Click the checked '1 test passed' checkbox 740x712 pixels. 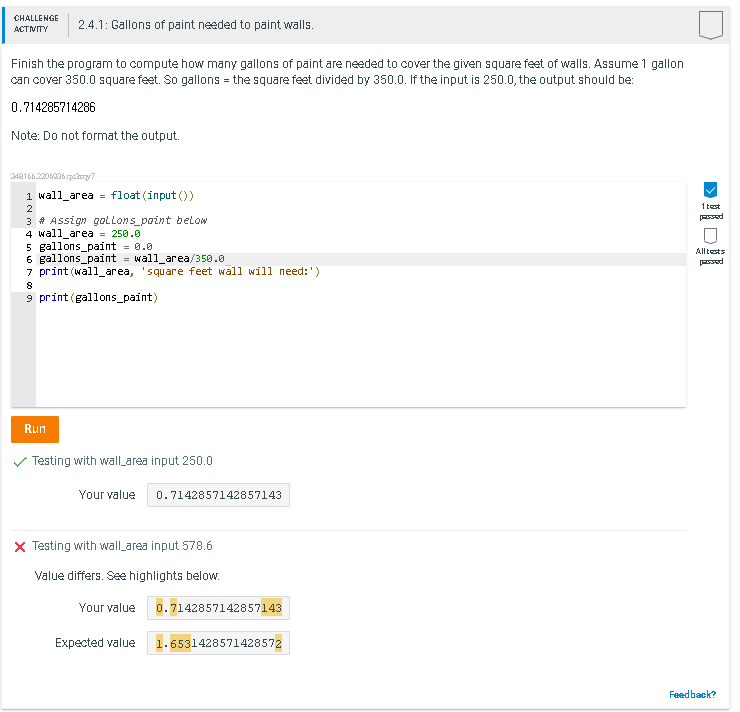click(x=710, y=190)
